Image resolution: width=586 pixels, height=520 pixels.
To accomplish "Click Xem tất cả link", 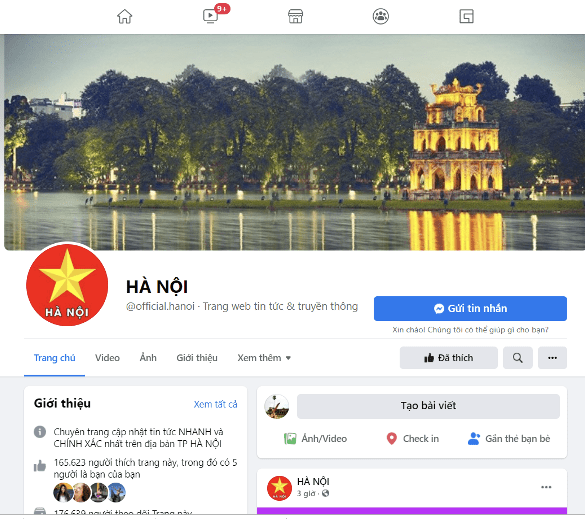I will 215,404.
